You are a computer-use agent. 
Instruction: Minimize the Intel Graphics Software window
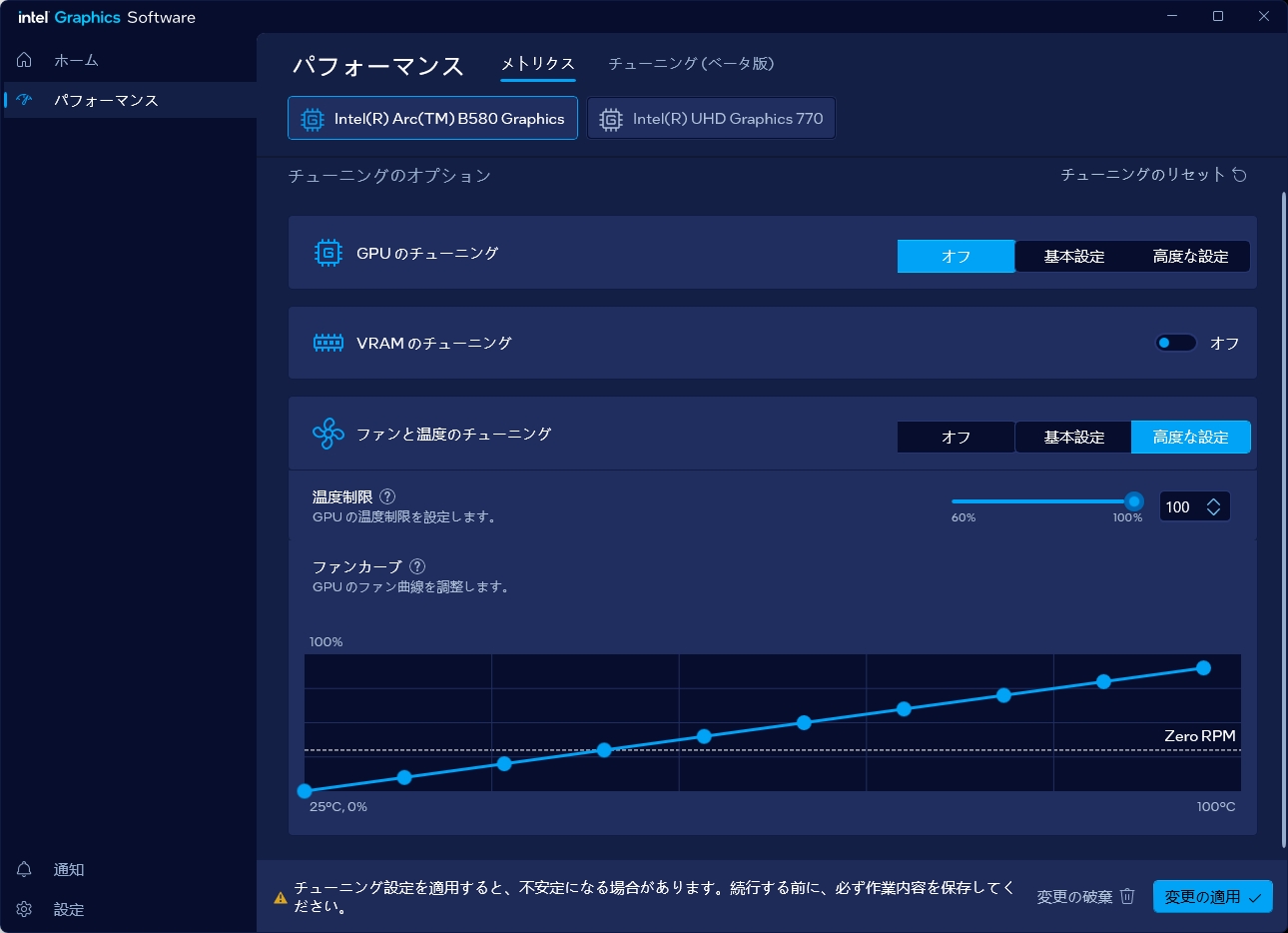point(1172,16)
